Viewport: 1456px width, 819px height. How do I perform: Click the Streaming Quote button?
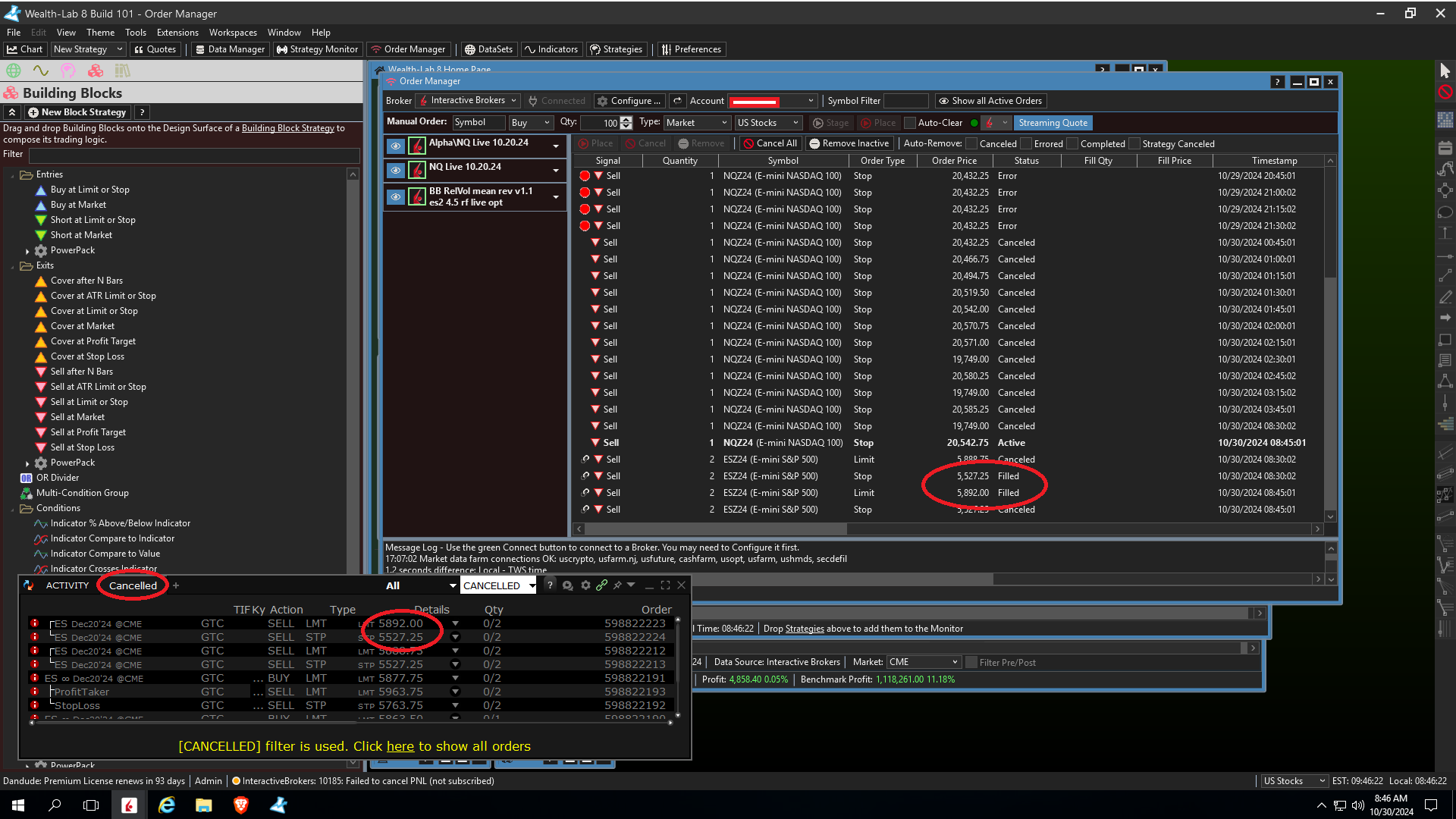pyautogui.click(x=1053, y=123)
